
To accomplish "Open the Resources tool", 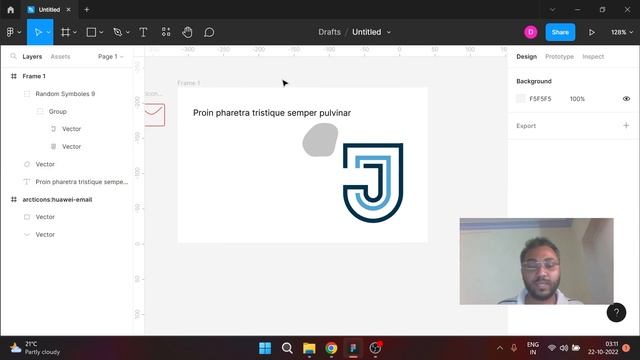I will [x=166, y=32].
